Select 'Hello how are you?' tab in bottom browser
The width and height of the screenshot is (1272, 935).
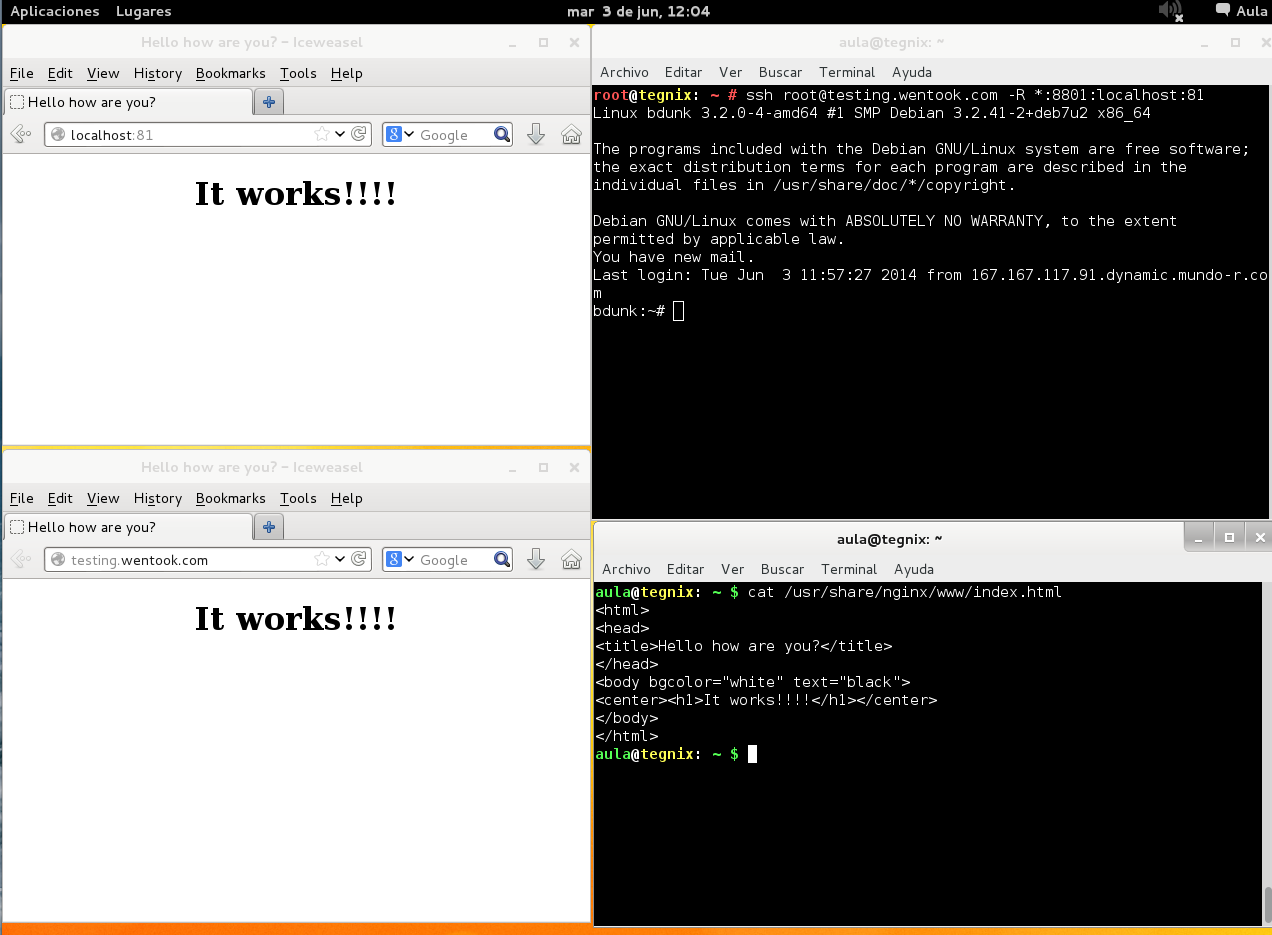point(129,527)
